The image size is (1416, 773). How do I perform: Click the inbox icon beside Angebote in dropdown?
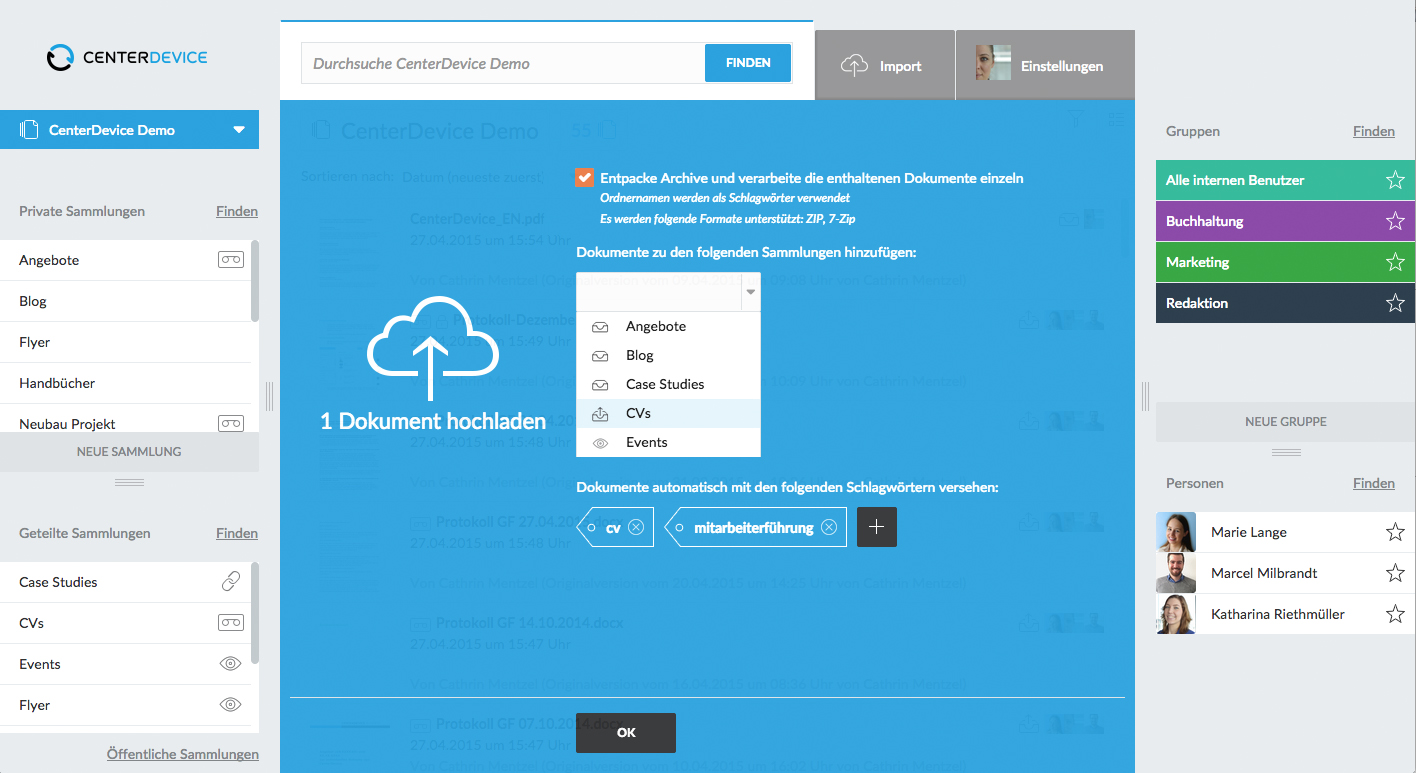pos(600,327)
